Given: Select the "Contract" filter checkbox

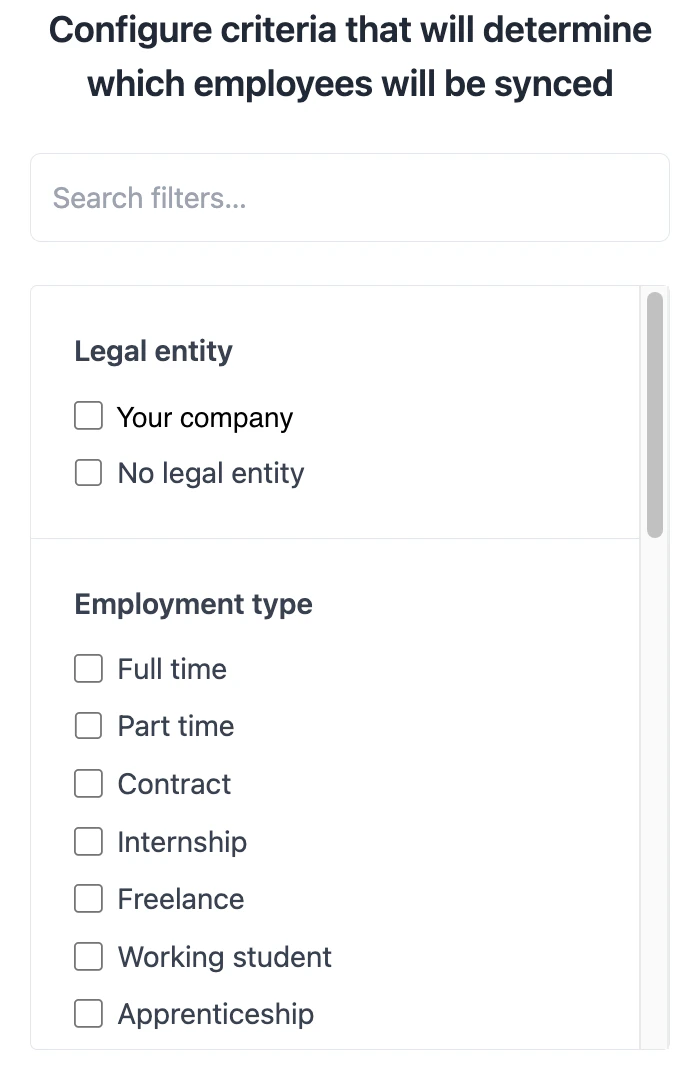Looking at the screenshot, I should (x=88, y=784).
